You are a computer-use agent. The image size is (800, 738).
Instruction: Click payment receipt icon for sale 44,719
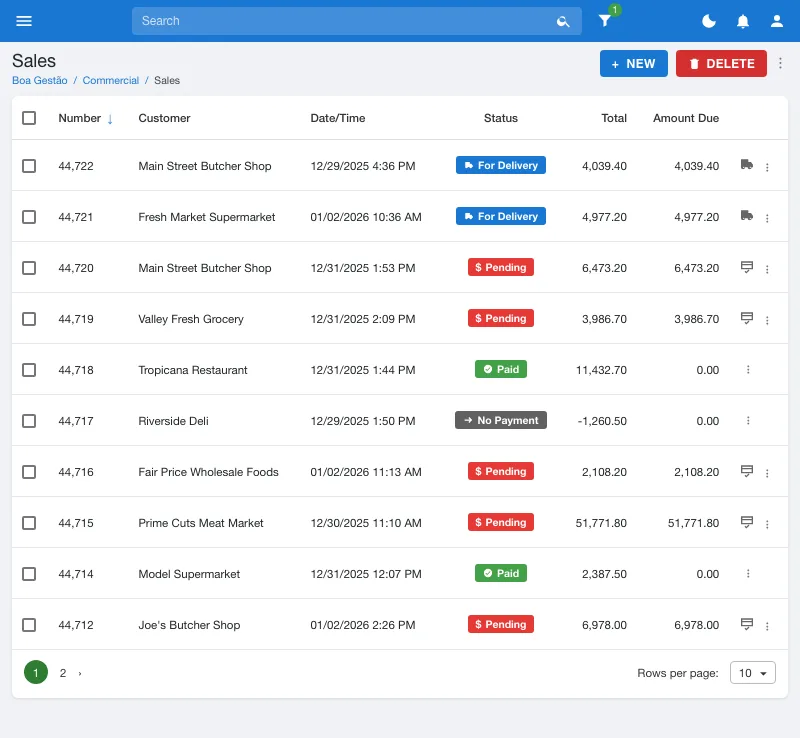click(x=746, y=318)
